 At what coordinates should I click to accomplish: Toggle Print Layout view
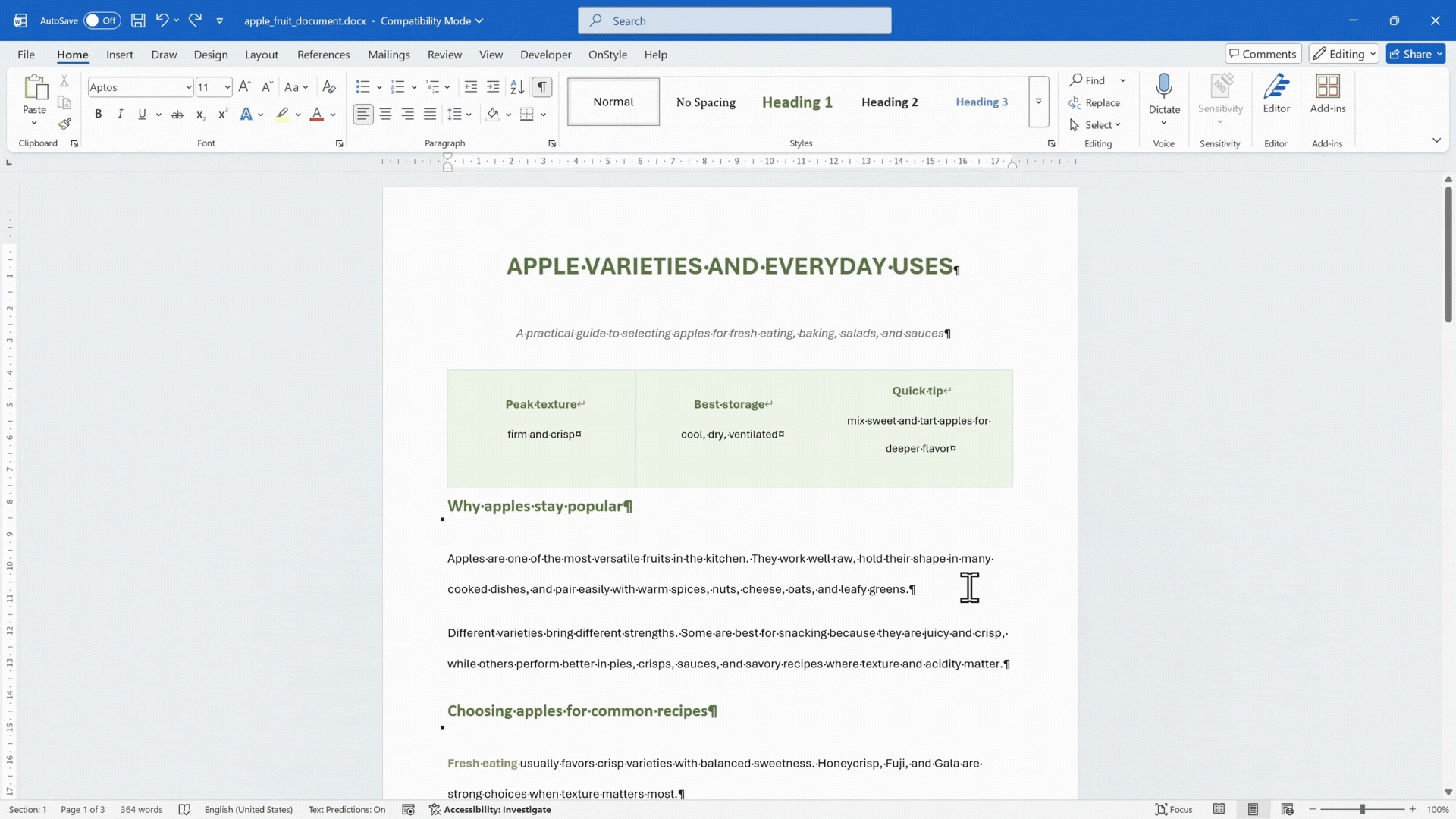1253,810
